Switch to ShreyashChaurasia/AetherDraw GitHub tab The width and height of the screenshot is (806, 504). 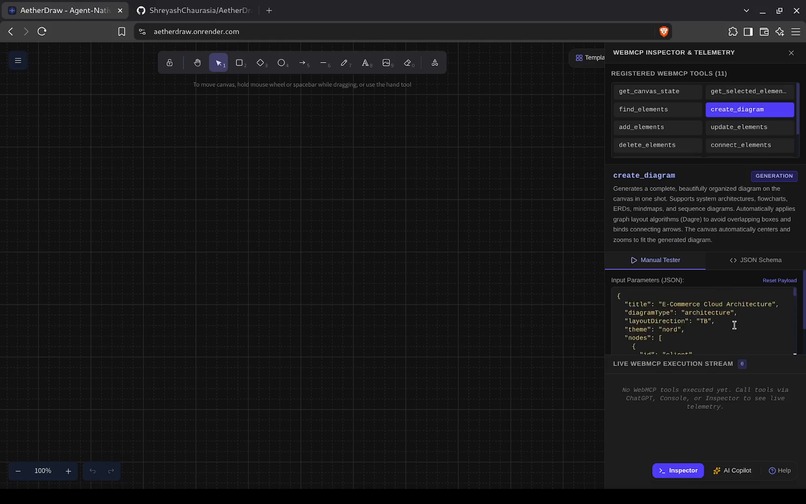point(194,10)
